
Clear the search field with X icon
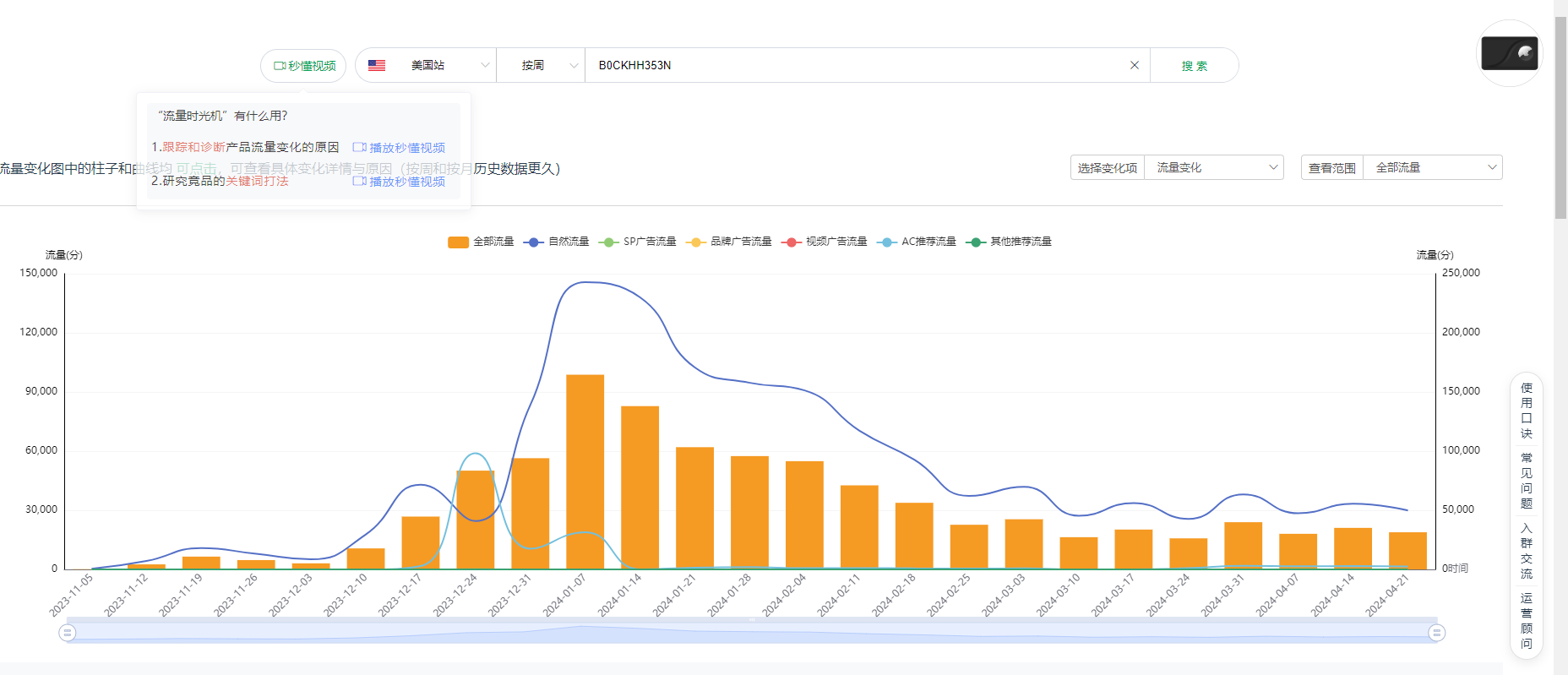pyautogui.click(x=1135, y=65)
